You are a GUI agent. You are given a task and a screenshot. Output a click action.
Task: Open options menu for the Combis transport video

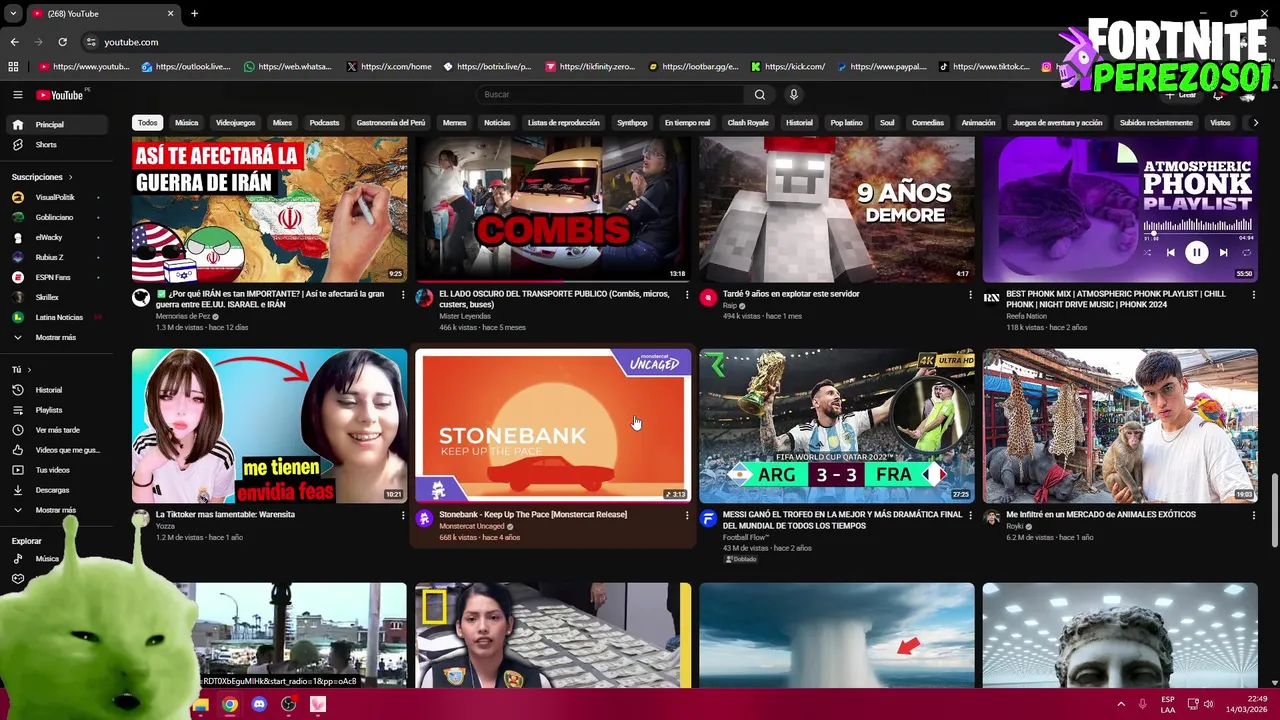tap(687, 295)
